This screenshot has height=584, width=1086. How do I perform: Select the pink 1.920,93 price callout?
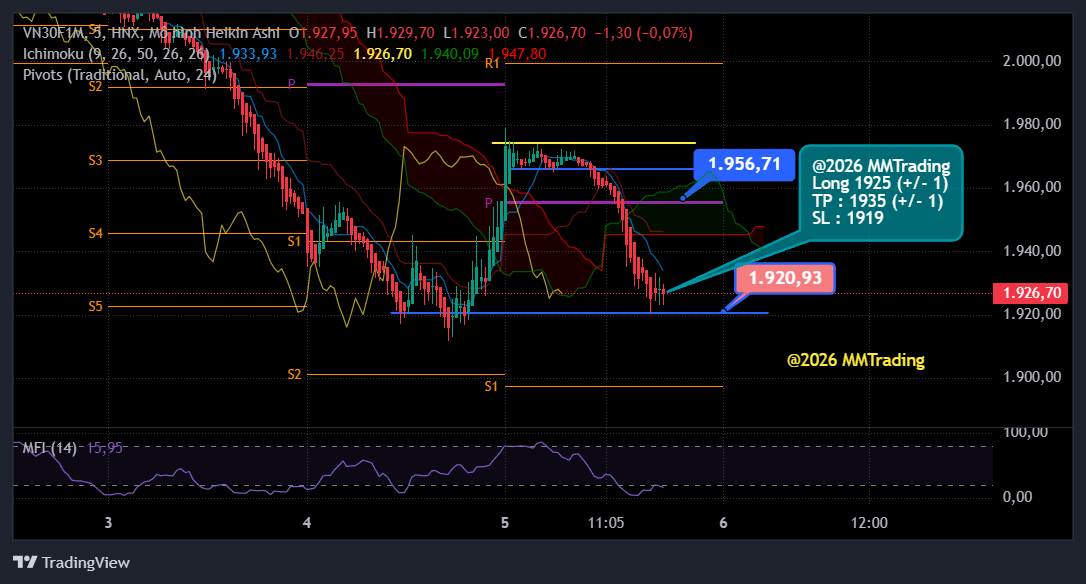tap(785, 278)
